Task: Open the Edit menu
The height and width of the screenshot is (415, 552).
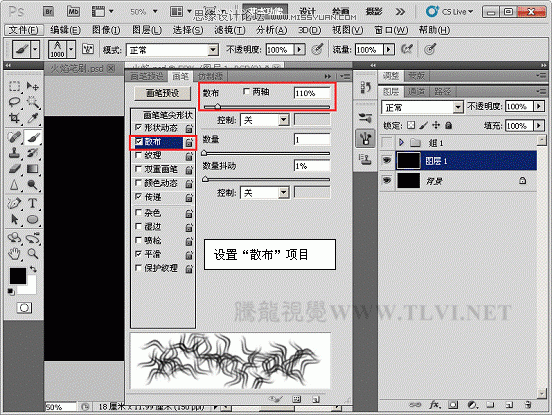Action: [65, 30]
